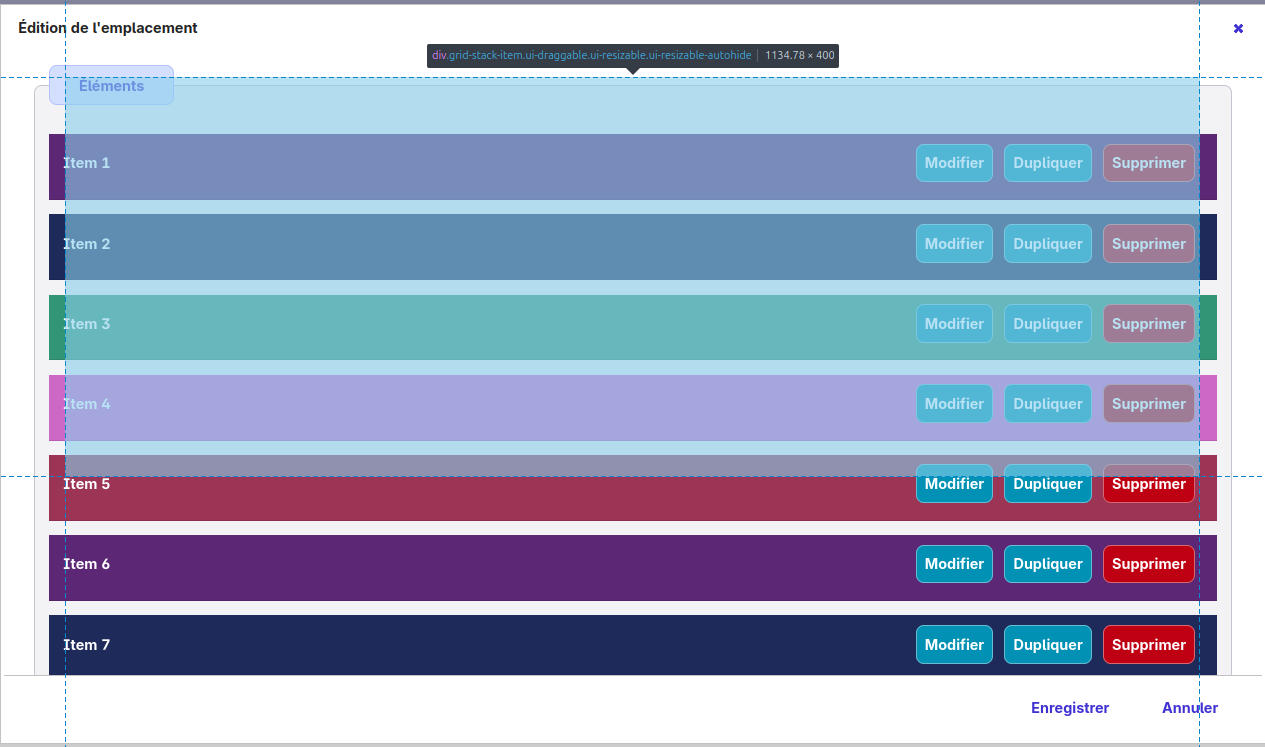Click the Édition de l'emplacement title

click(108, 28)
